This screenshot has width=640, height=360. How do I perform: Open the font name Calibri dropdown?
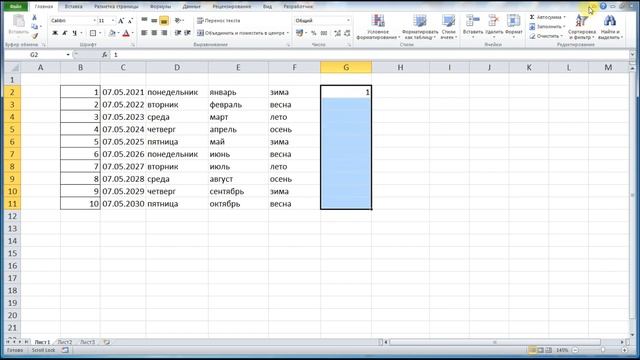[94, 20]
